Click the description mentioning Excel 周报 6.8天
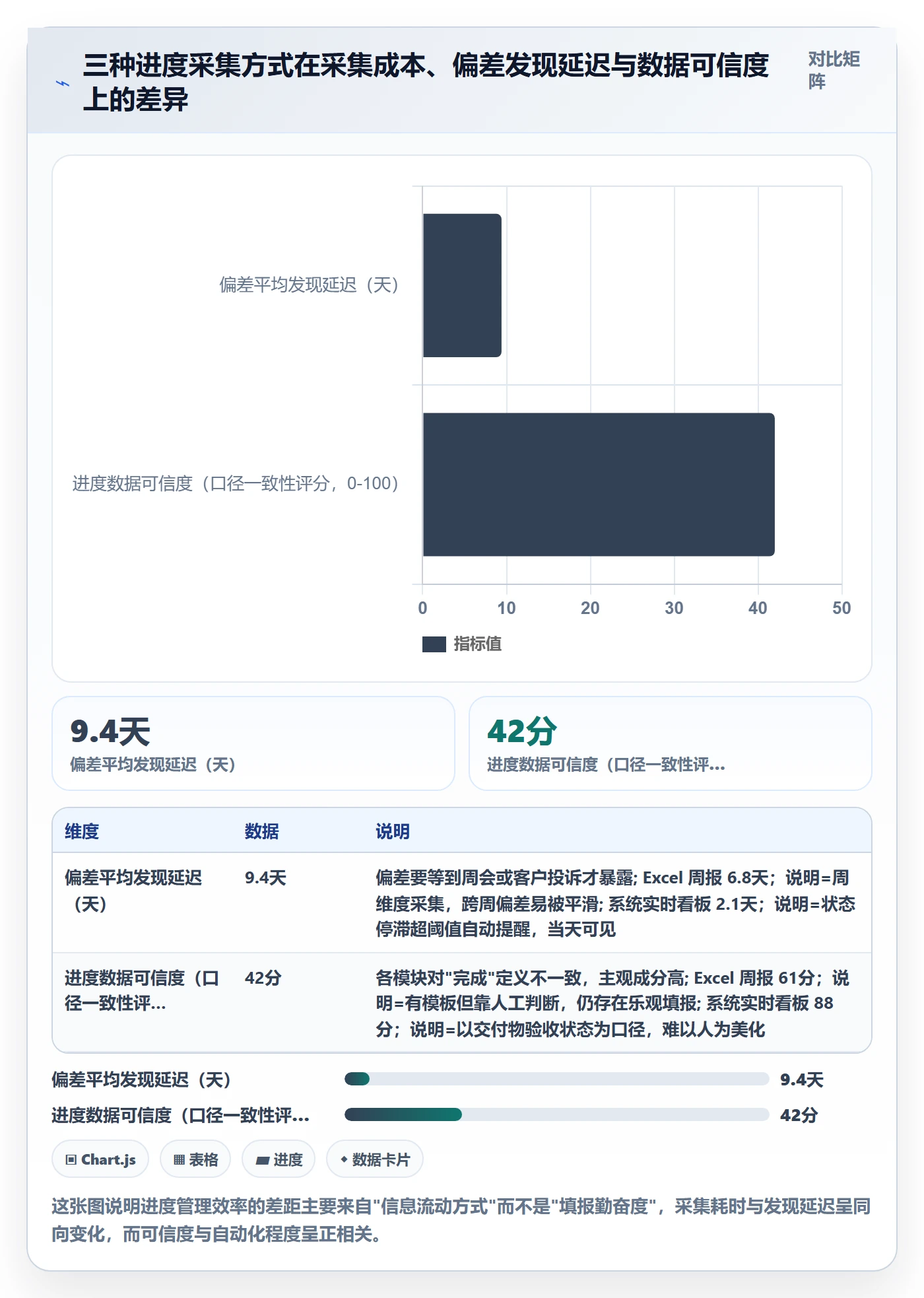 615,903
